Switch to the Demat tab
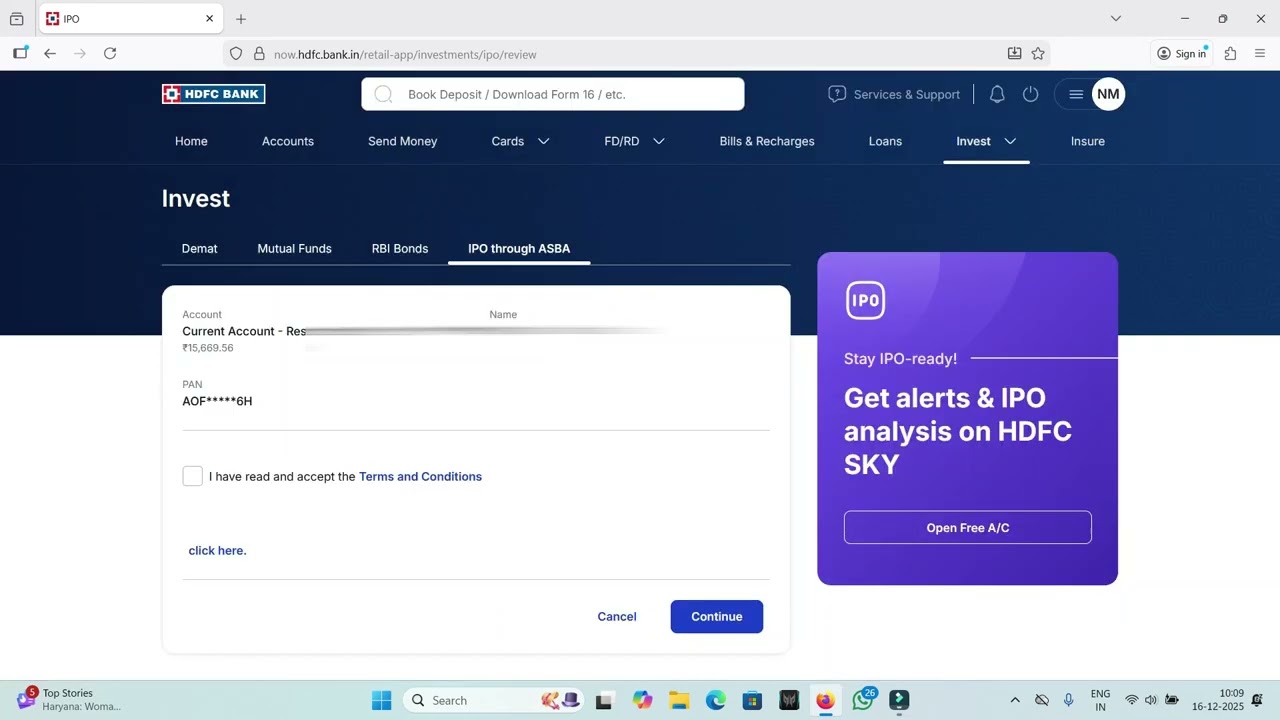The width and height of the screenshot is (1280, 720). coord(200,248)
